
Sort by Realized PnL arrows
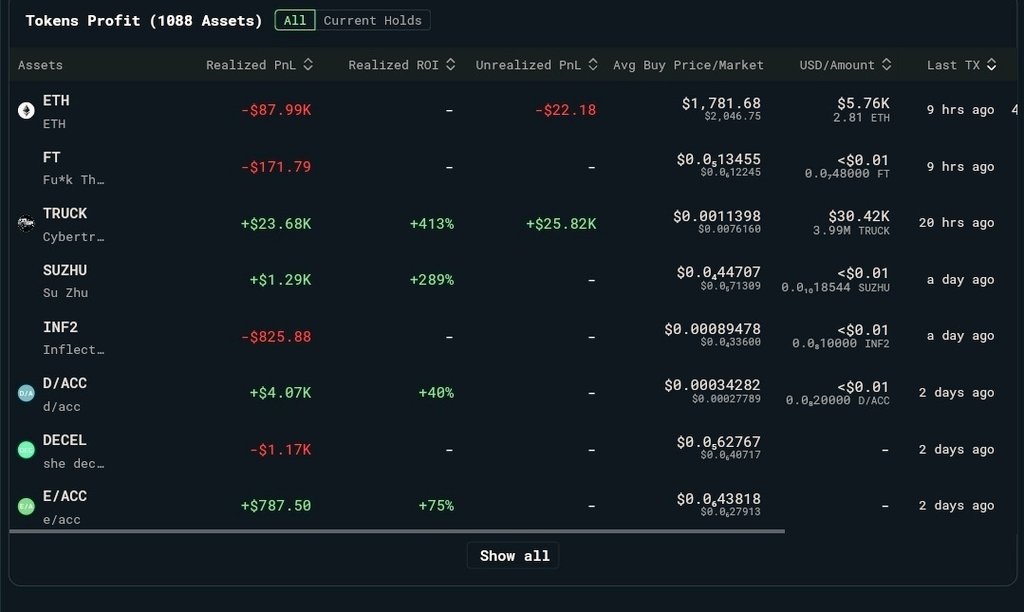coord(308,64)
